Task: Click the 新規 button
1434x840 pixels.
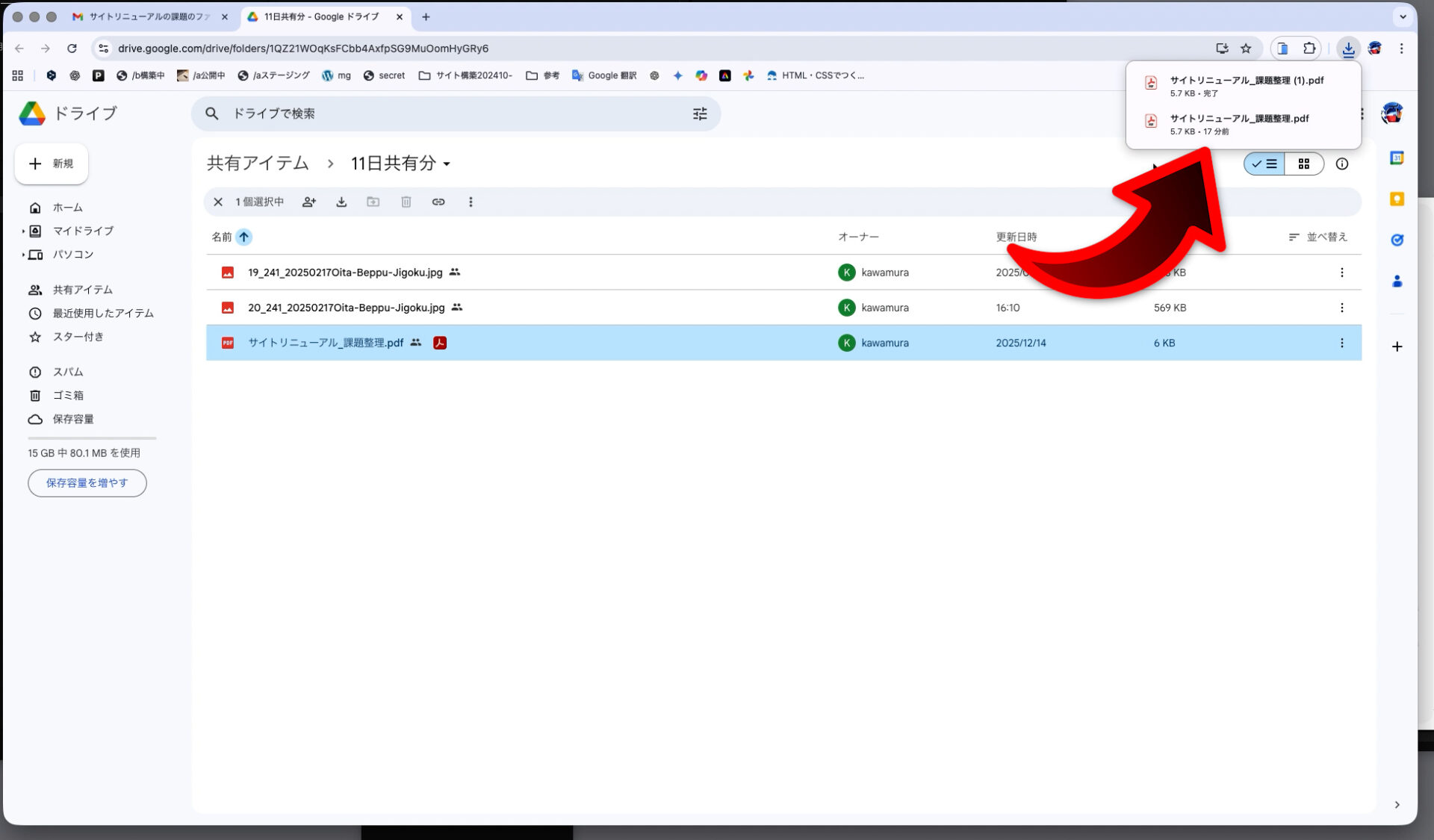Action: point(52,164)
